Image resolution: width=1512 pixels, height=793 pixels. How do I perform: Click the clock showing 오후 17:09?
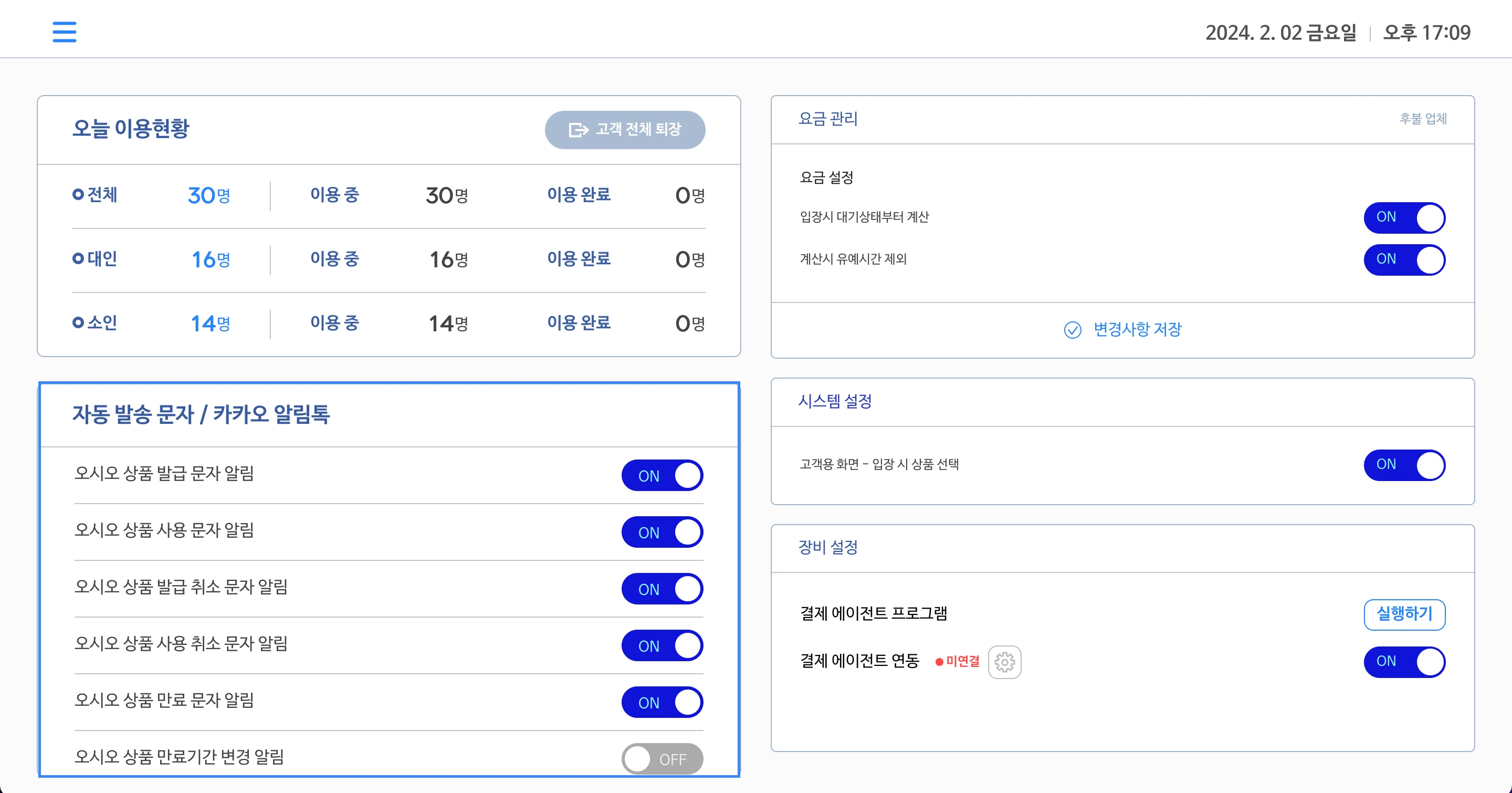click(1426, 33)
